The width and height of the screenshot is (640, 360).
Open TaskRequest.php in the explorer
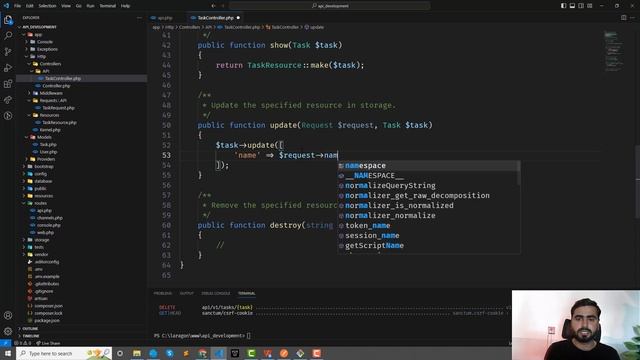(58, 108)
